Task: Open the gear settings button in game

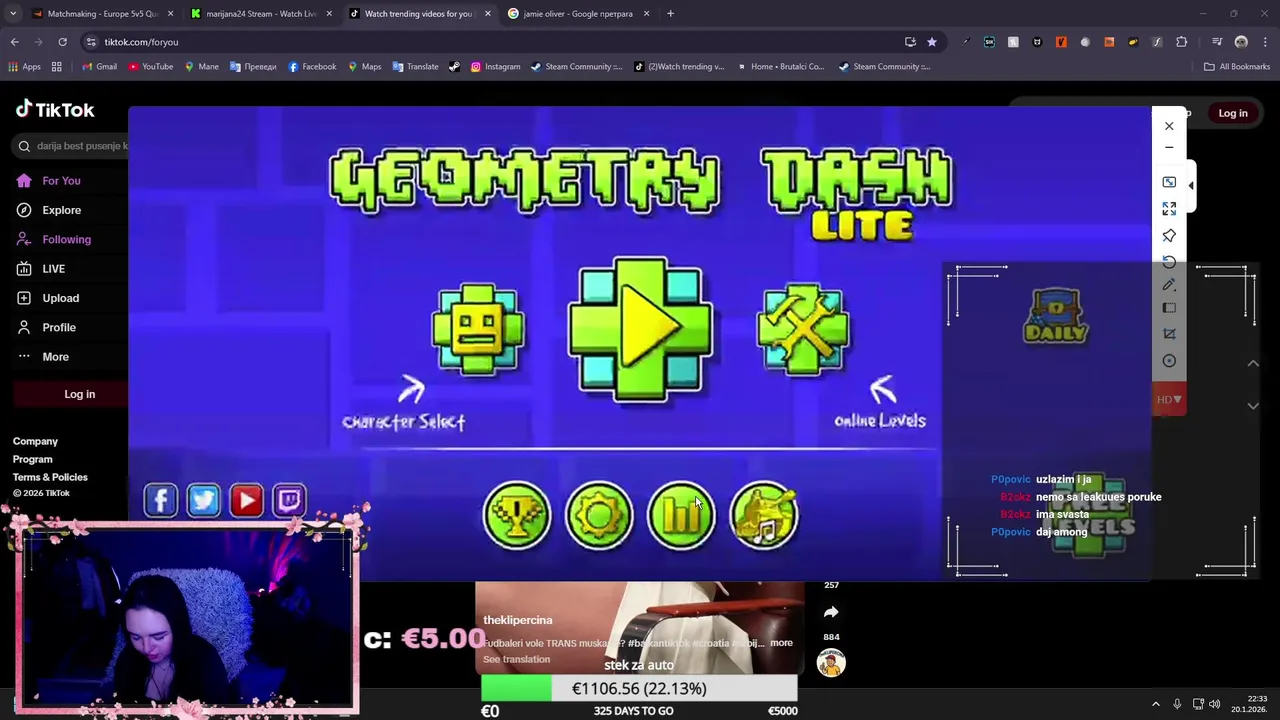Action: [x=599, y=516]
